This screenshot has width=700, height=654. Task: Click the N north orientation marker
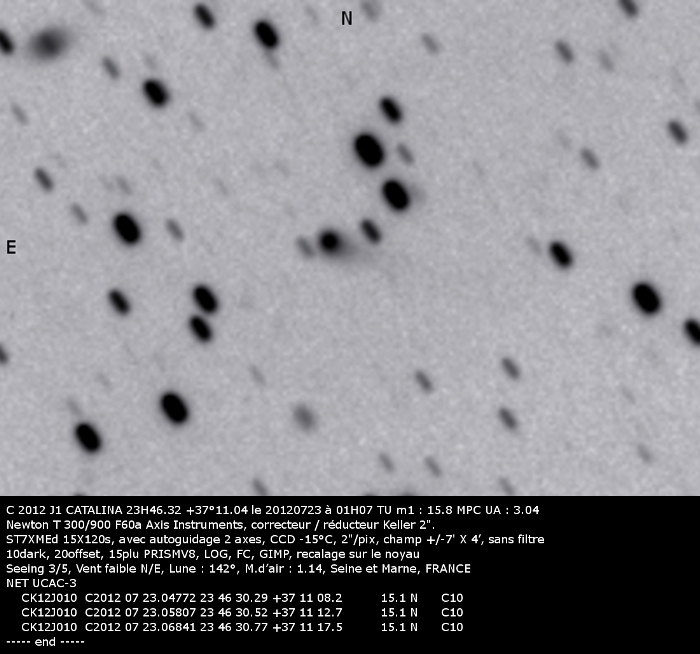coord(347,18)
